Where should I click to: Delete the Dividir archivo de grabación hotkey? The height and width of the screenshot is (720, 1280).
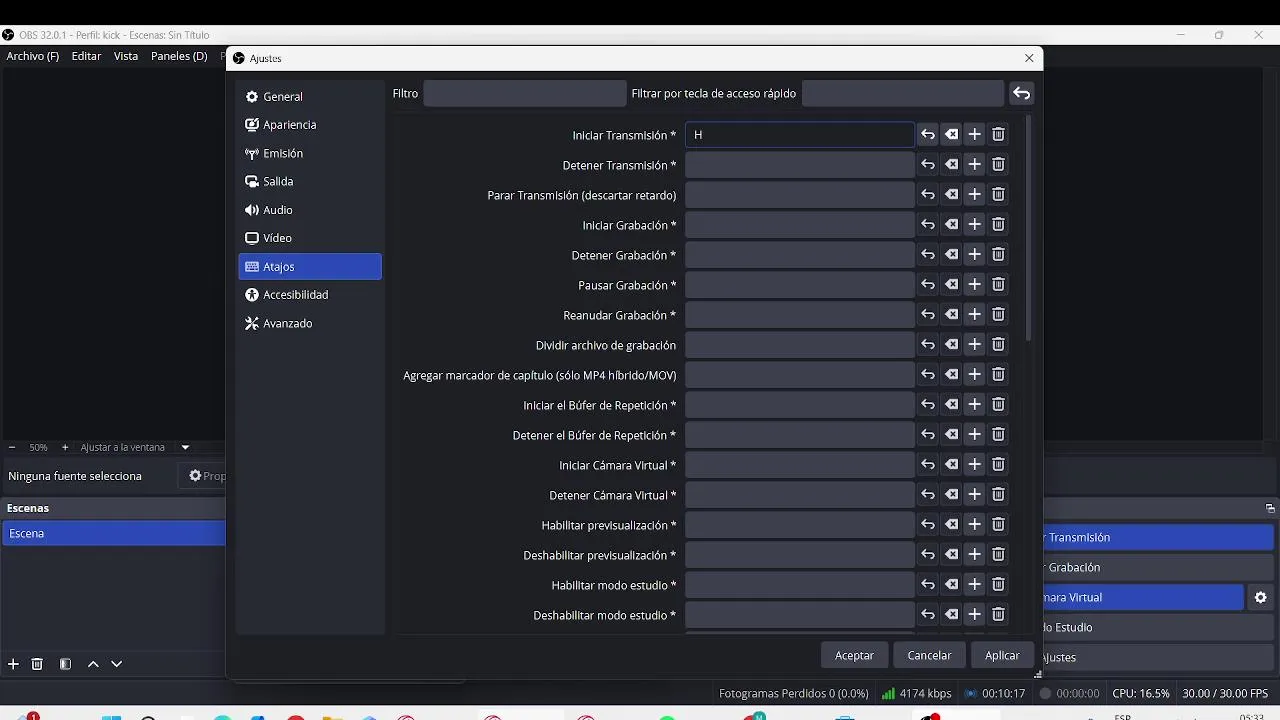(998, 345)
